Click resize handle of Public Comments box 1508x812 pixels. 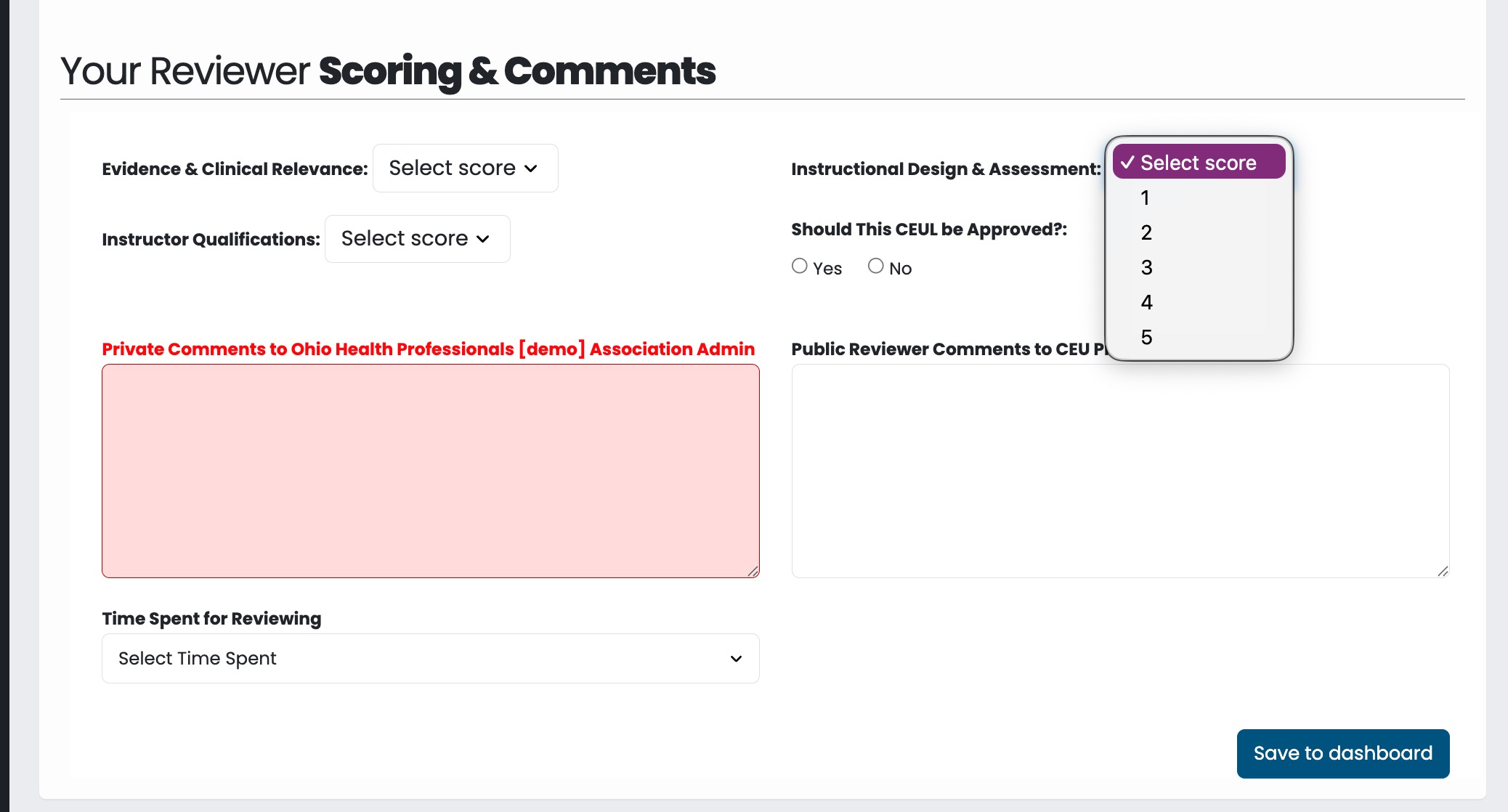tap(1443, 572)
